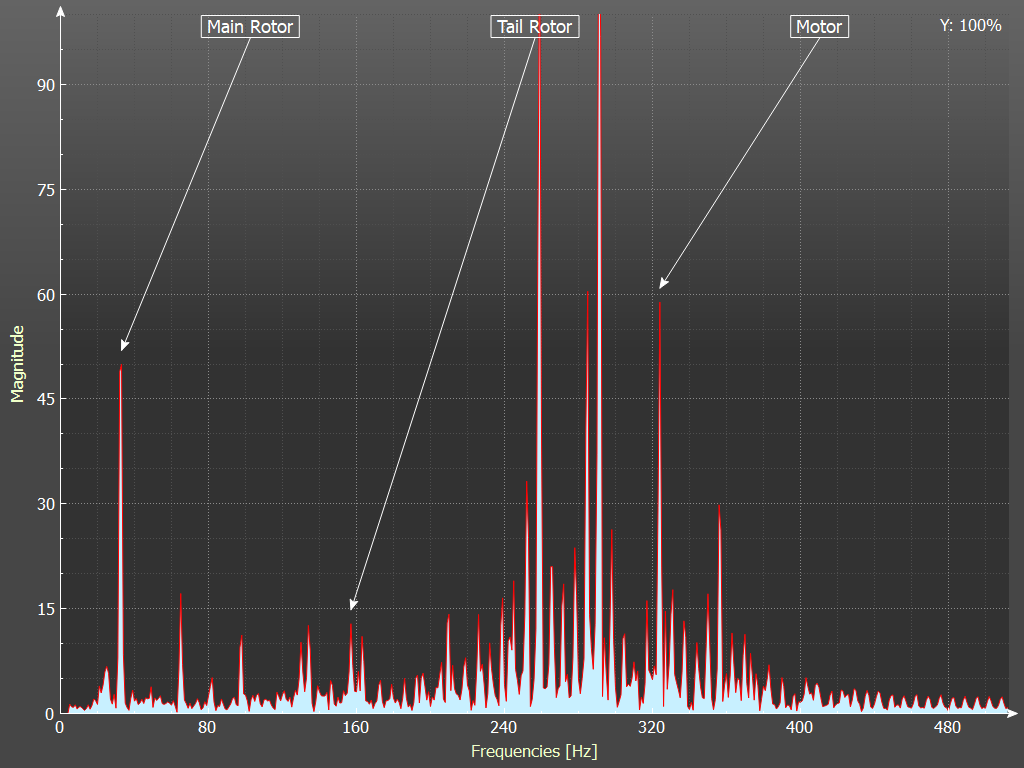
Task: Click the 60 tick label on magnitude axis
Action: [43, 295]
